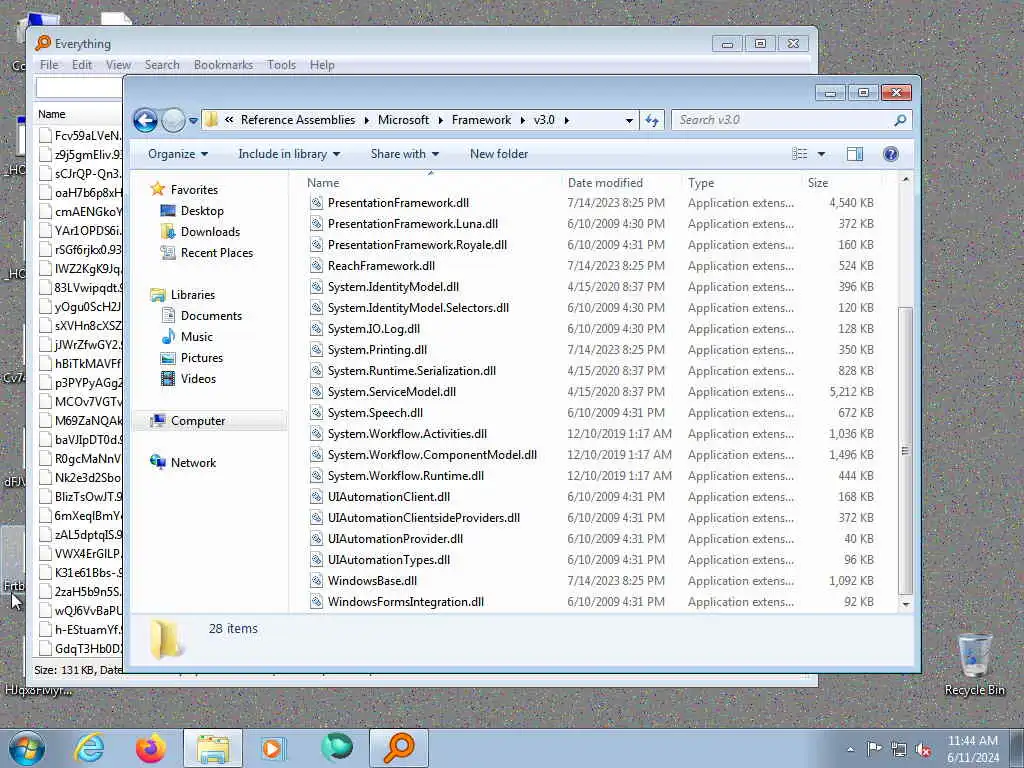Click the Framework breadcrumb segment
This screenshot has width=1024, height=768.
coord(481,120)
